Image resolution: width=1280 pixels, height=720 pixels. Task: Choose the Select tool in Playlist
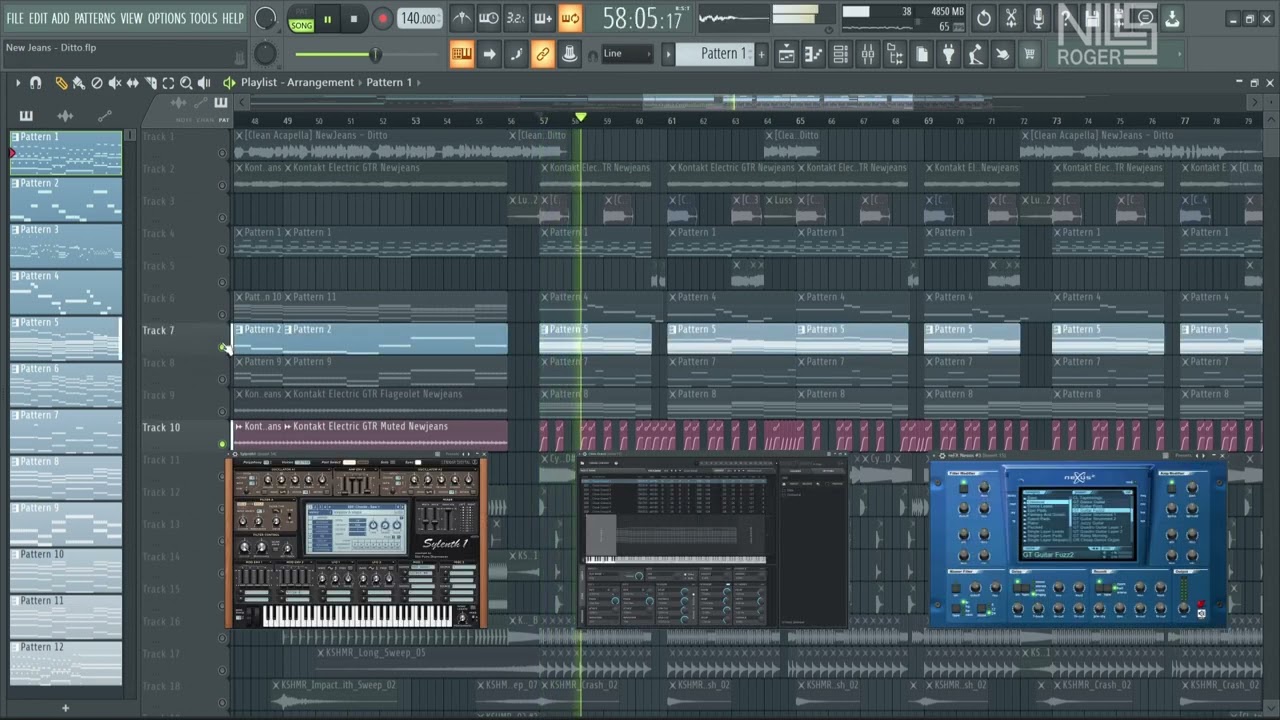click(168, 83)
